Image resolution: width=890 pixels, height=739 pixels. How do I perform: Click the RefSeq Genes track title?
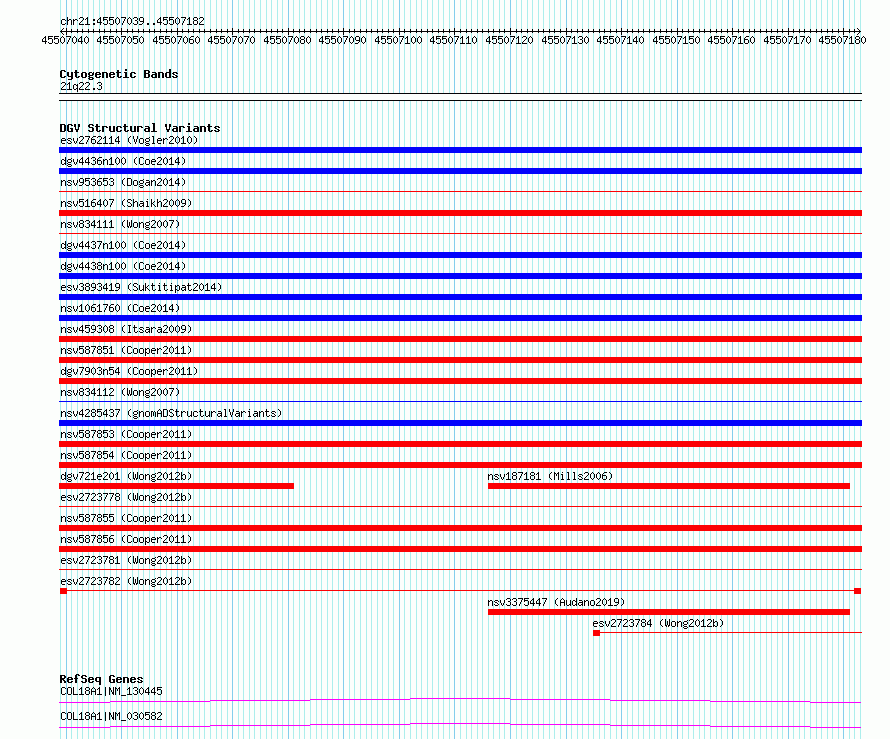101,679
